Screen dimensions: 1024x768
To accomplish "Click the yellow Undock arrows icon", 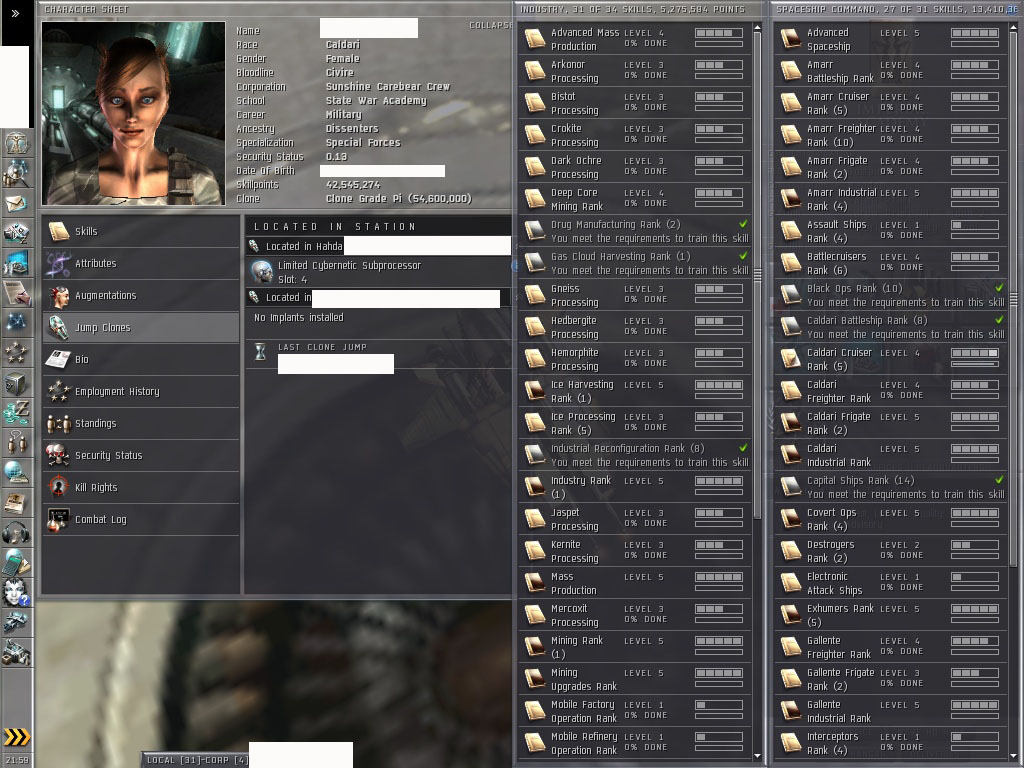I will (16, 737).
